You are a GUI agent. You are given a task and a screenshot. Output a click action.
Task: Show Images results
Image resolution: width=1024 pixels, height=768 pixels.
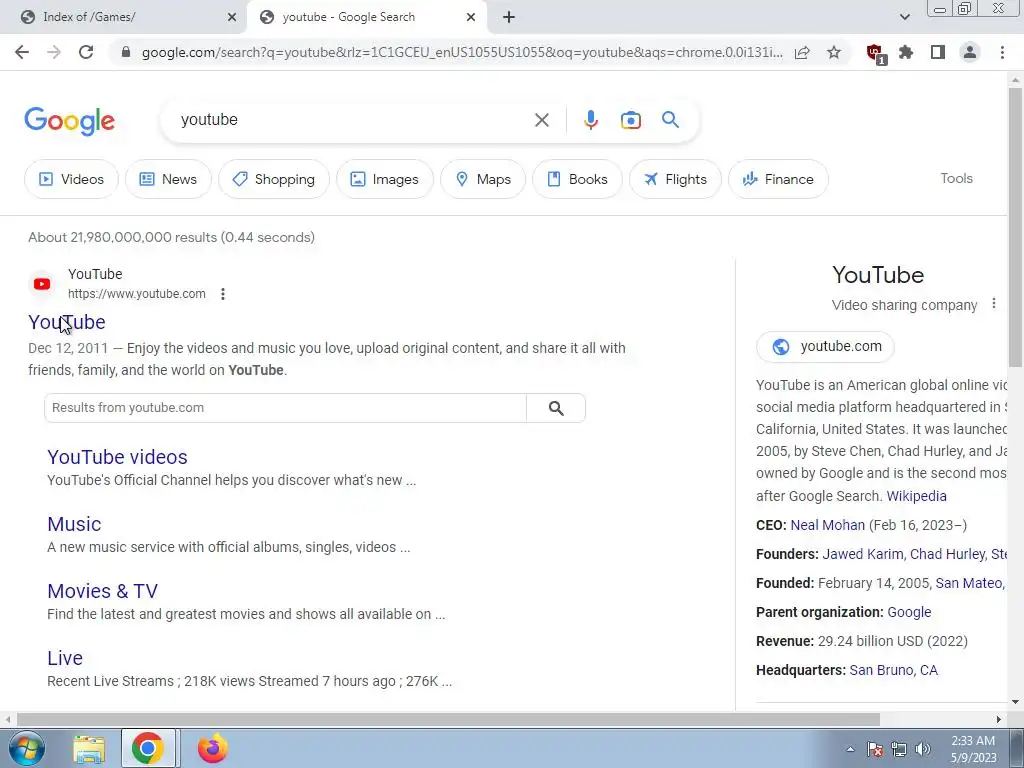tap(385, 179)
